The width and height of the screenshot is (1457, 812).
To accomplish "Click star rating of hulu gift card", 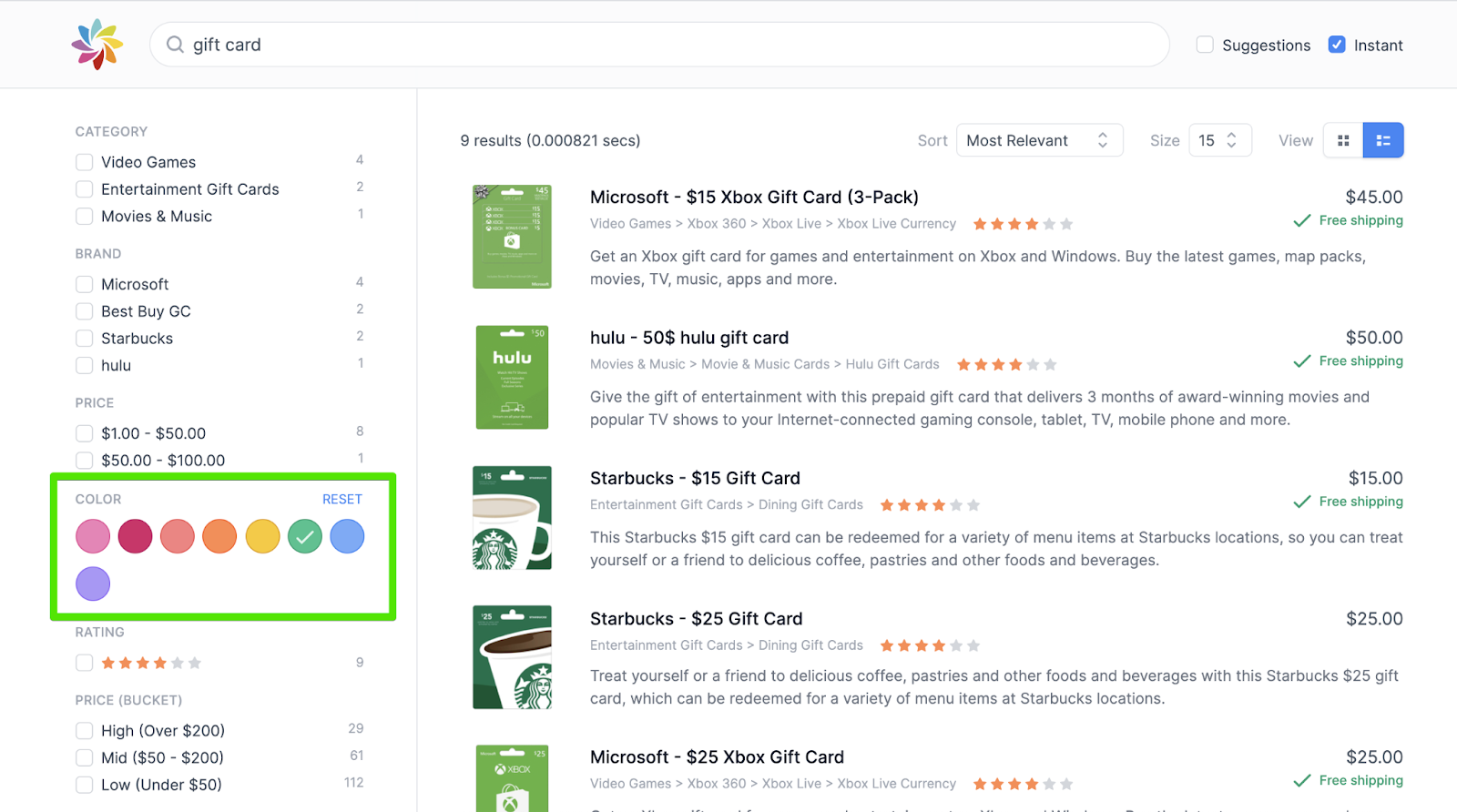I will point(1006,364).
